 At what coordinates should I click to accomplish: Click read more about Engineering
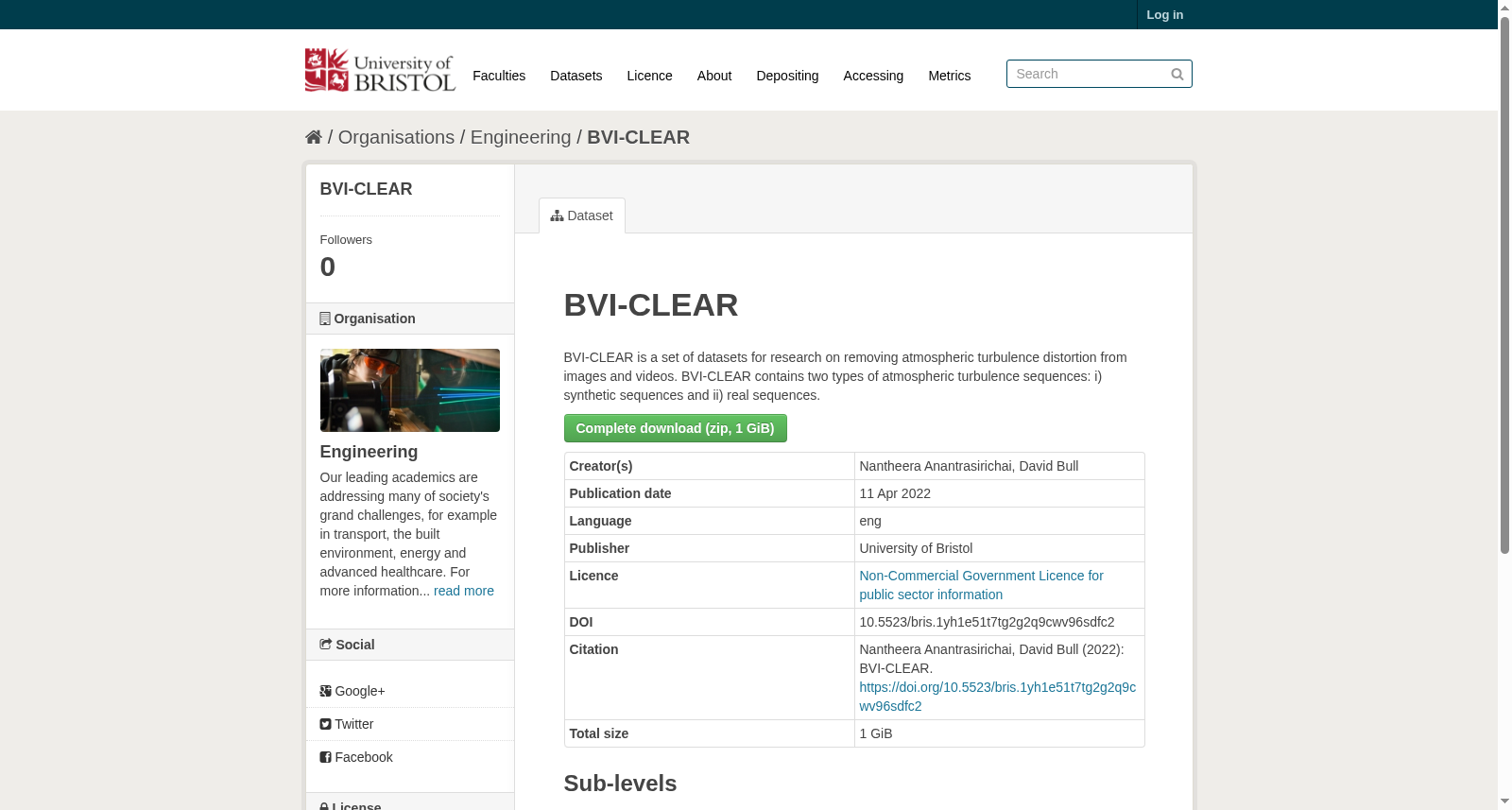tap(464, 591)
